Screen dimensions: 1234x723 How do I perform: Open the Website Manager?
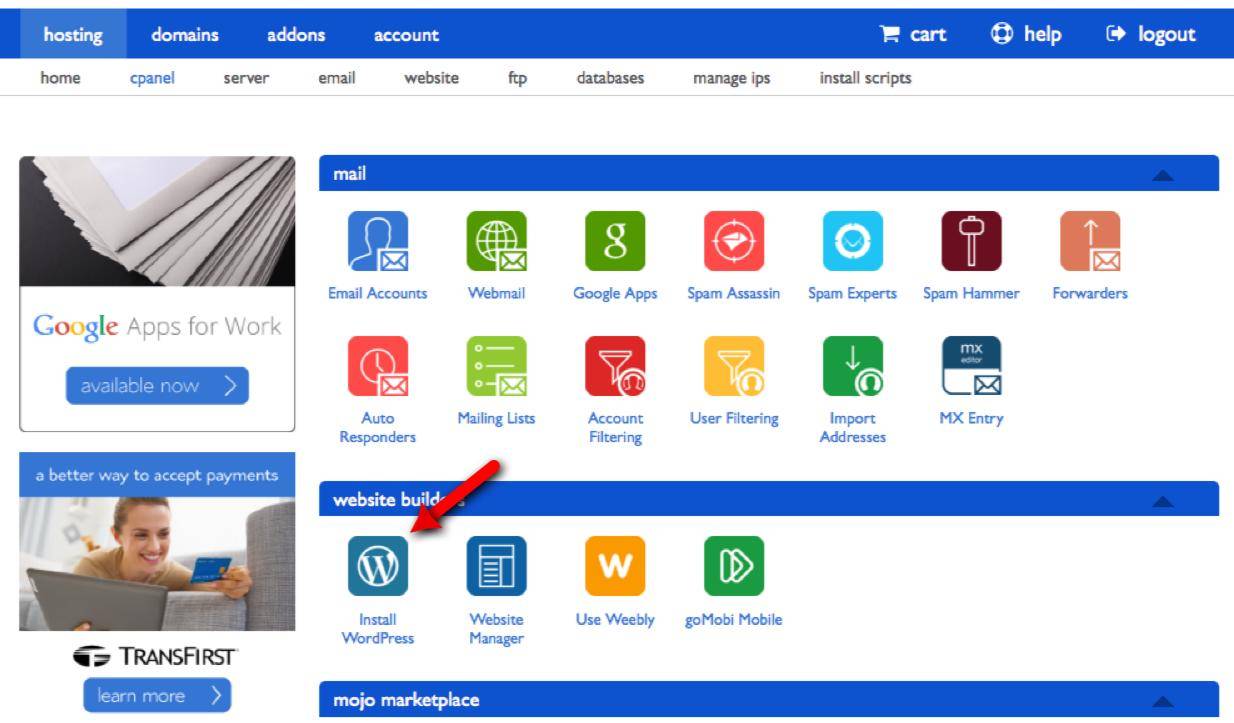click(496, 564)
